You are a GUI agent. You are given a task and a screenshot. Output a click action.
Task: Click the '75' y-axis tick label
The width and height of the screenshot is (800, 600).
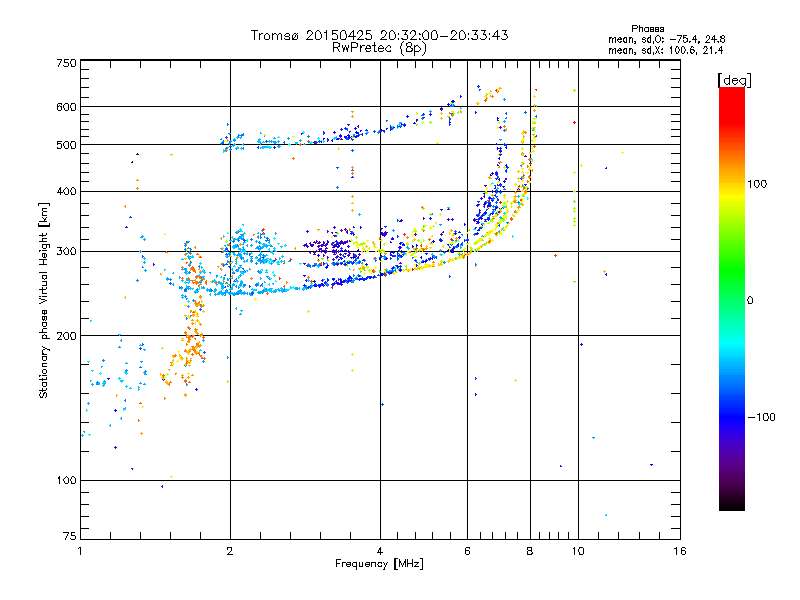coord(70,536)
